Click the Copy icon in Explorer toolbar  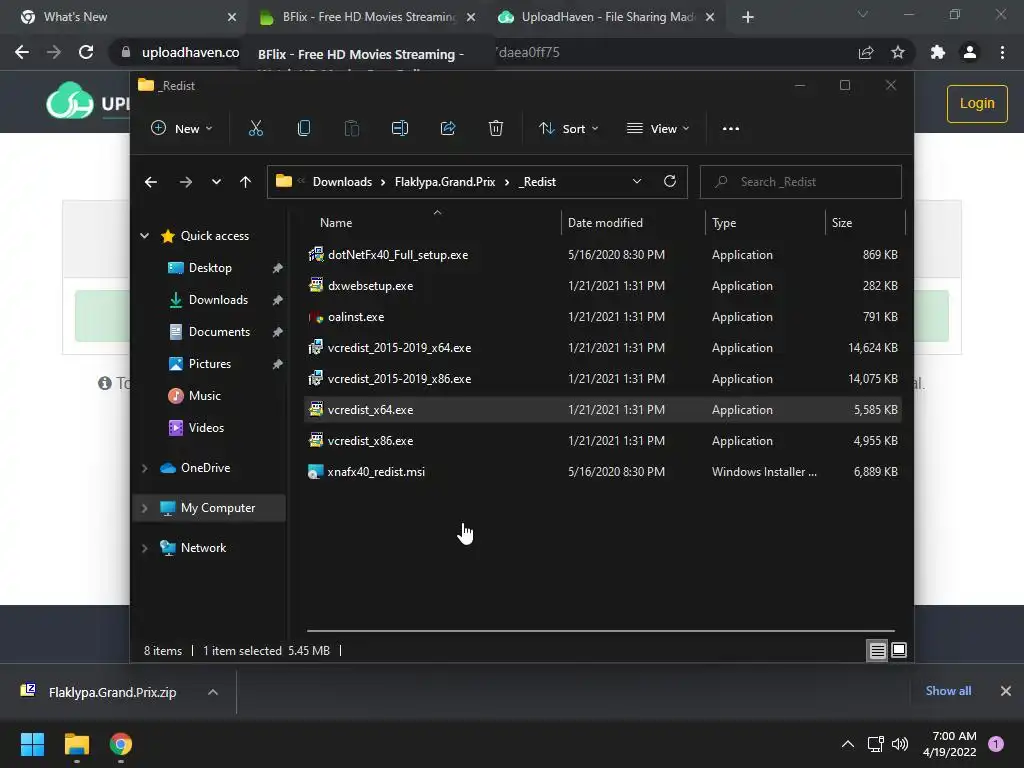pos(304,129)
